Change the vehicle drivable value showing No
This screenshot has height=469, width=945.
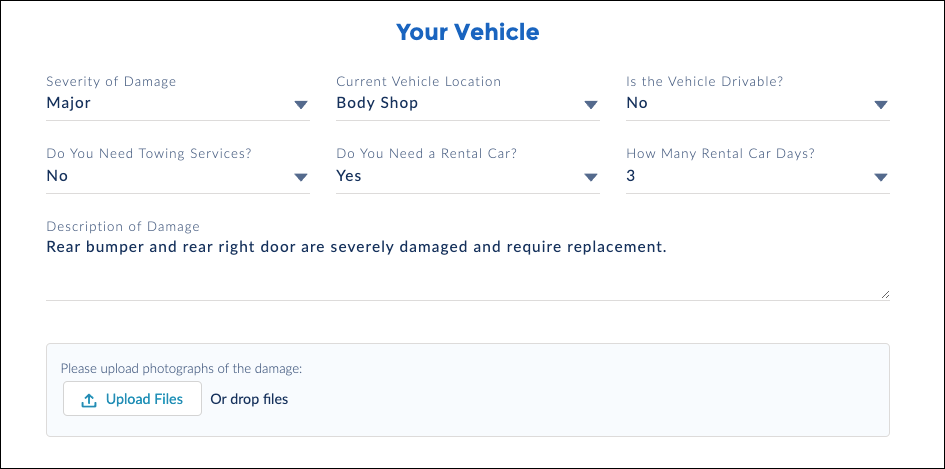758,104
